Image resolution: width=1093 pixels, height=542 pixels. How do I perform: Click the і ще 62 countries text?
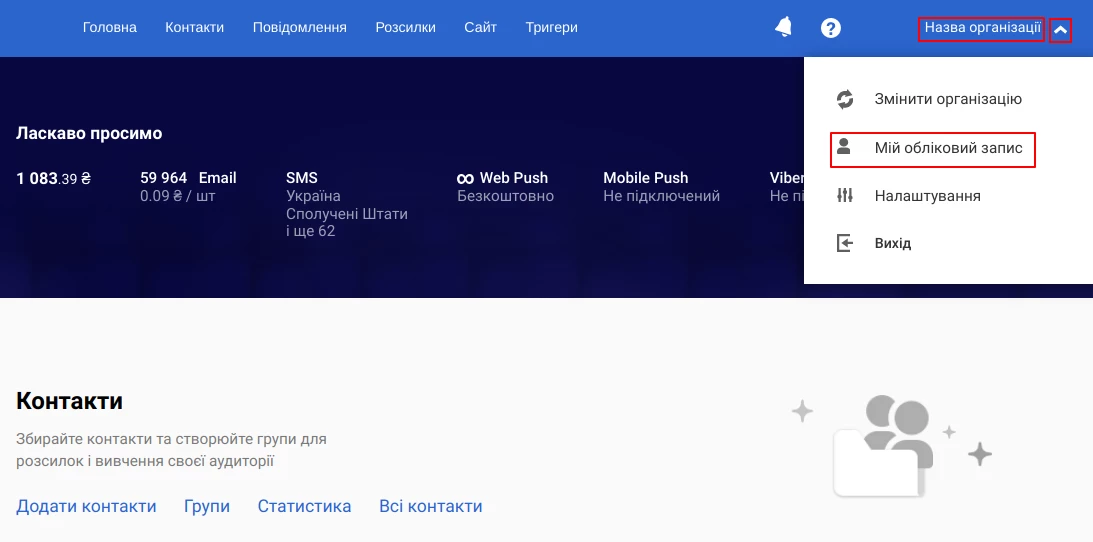pyautogui.click(x=311, y=231)
